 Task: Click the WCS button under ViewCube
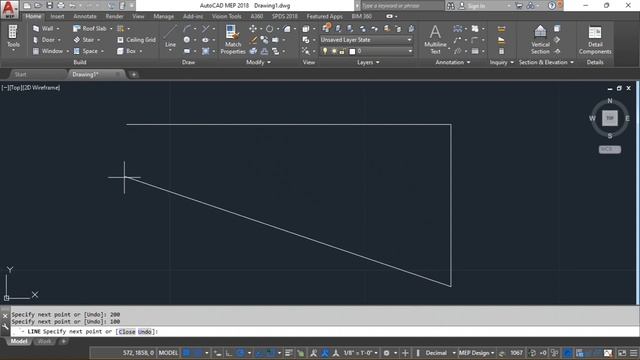[x=610, y=149]
